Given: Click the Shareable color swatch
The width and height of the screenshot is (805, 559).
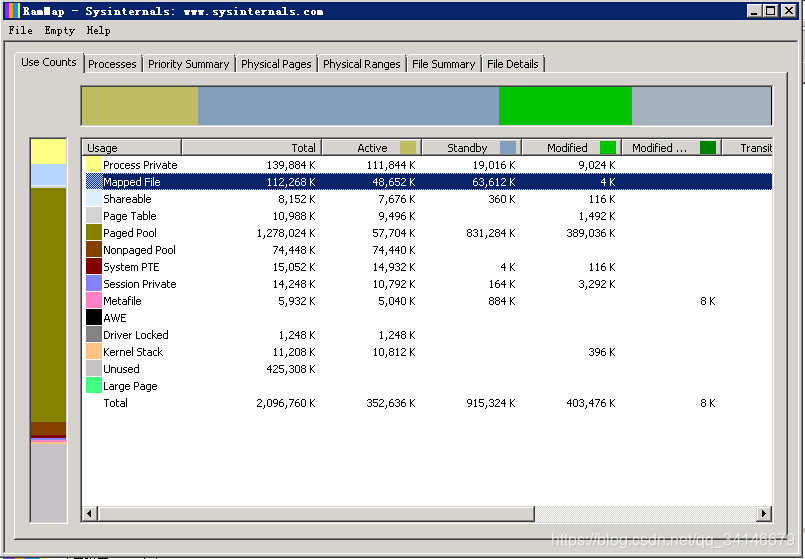Looking at the screenshot, I should (93, 198).
